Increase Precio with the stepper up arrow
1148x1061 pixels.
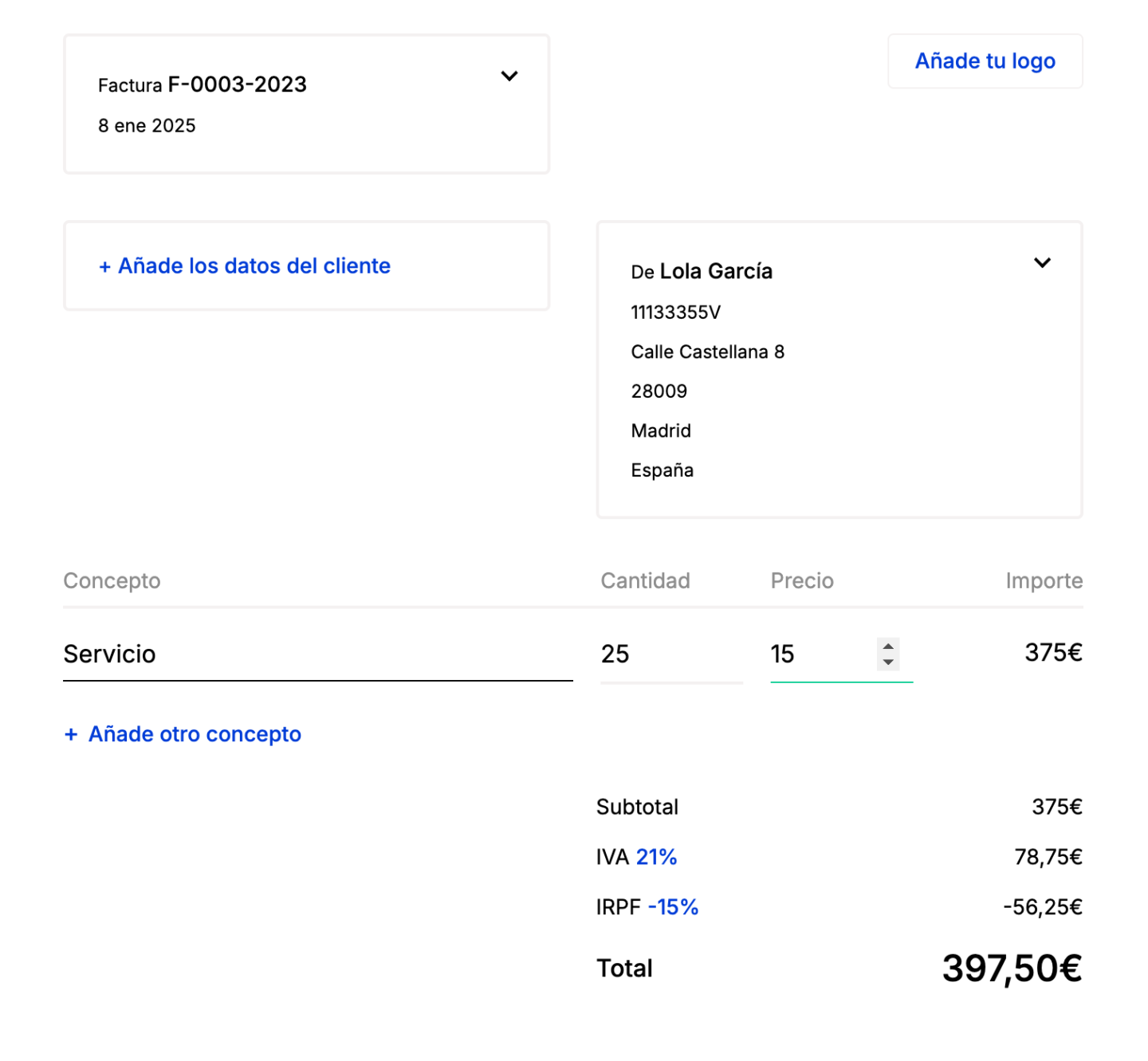click(887, 646)
